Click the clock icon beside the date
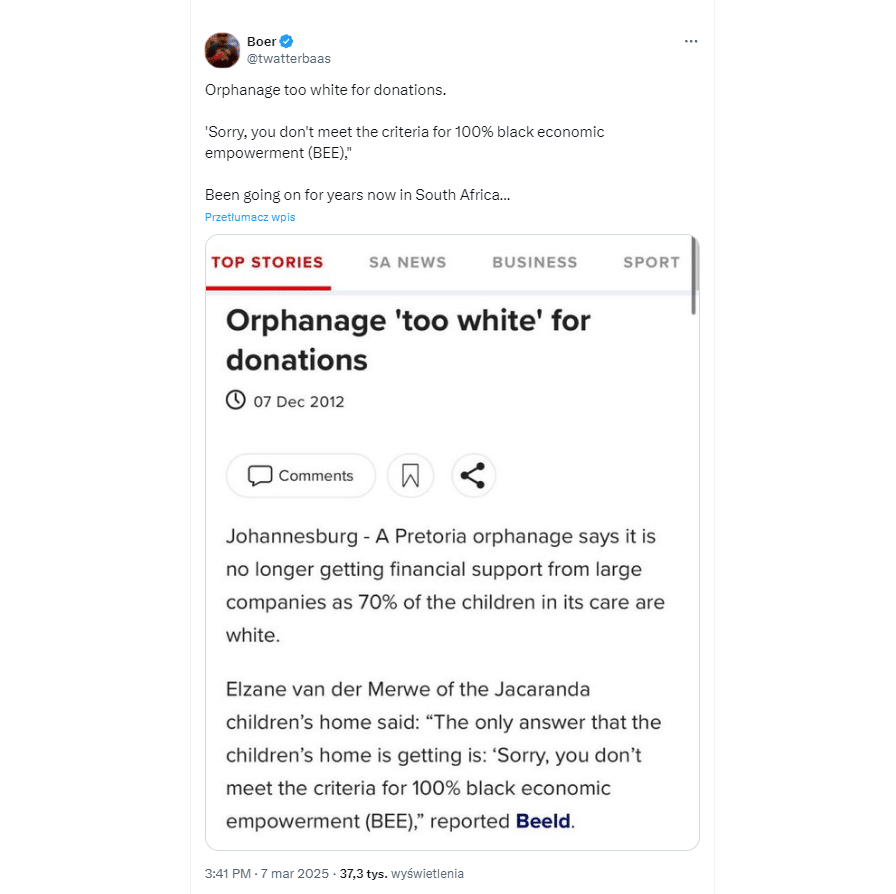The width and height of the screenshot is (896, 894). click(x=236, y=401)
